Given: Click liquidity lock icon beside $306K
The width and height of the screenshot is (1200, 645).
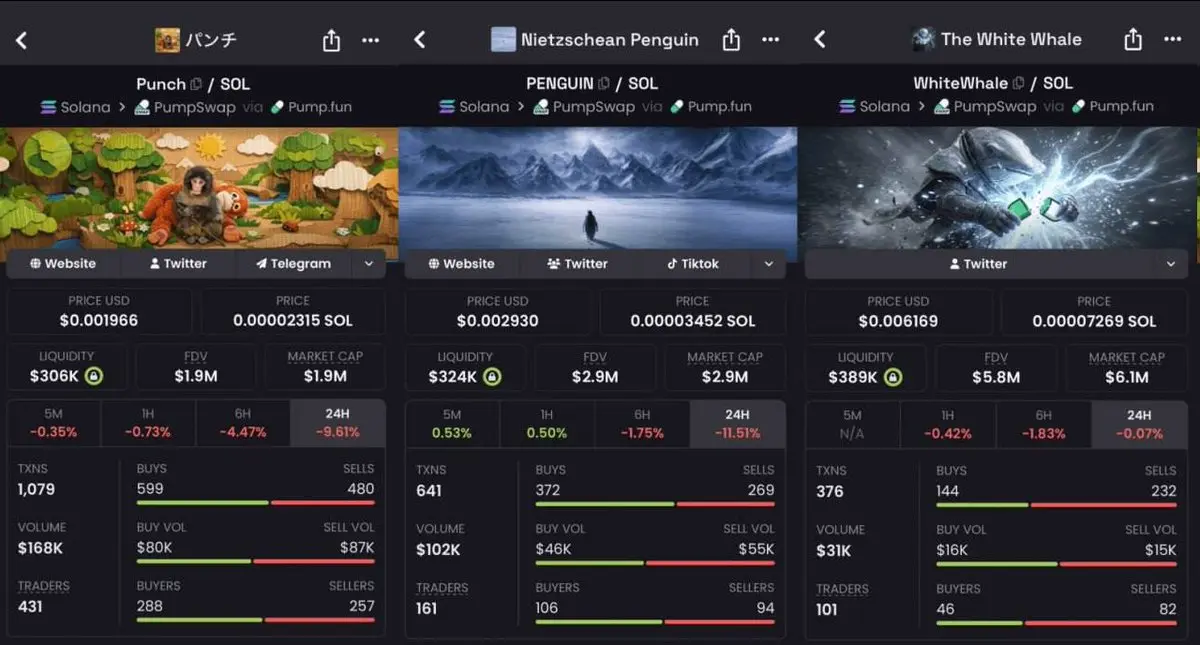Looking at the screenshot, I should tap(93, 376).
